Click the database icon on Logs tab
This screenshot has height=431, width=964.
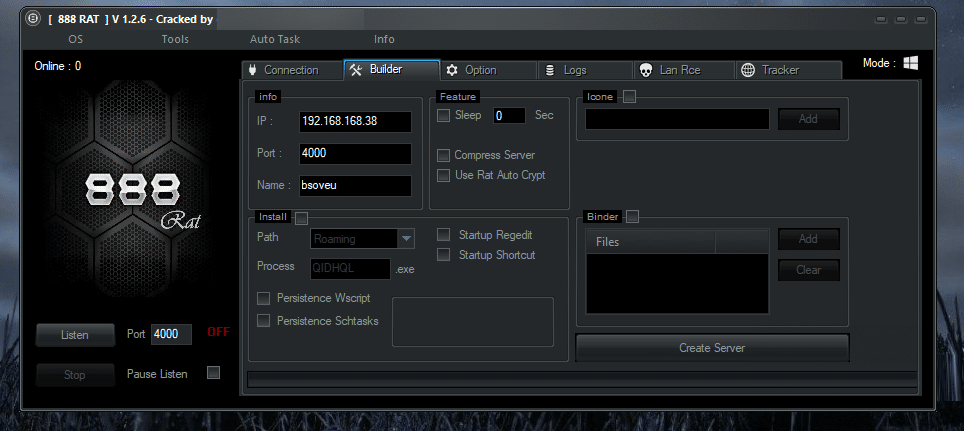[x=549, y=70]
